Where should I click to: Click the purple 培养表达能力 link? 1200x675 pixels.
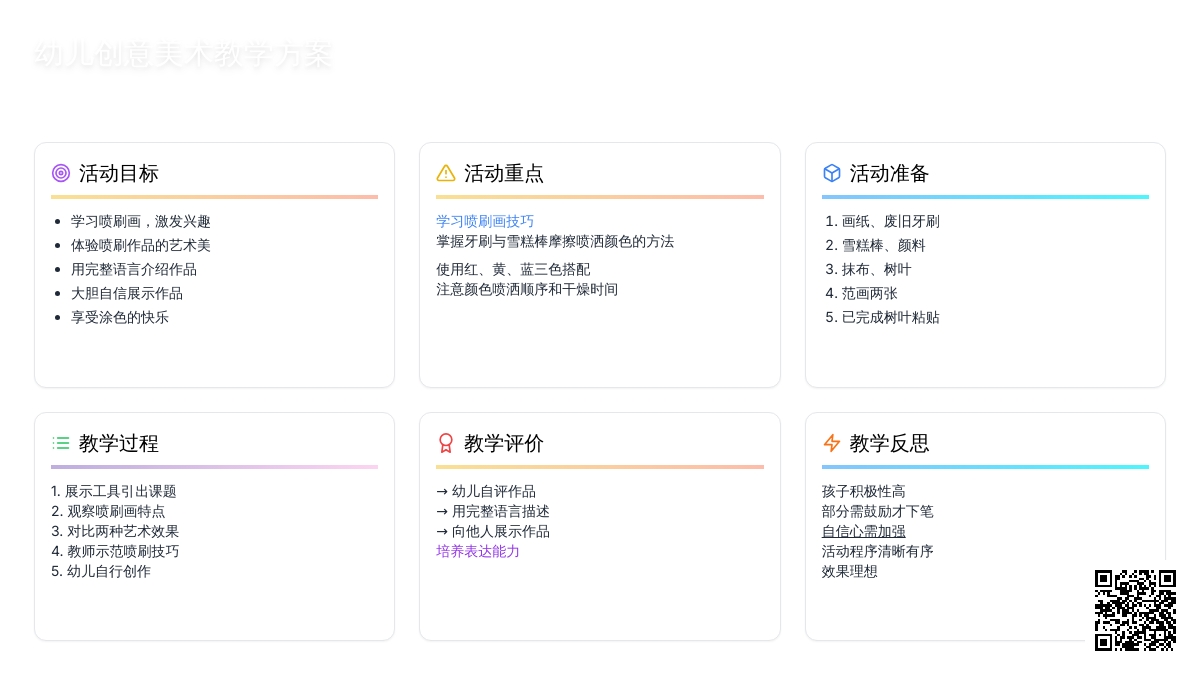click(478, 551)
